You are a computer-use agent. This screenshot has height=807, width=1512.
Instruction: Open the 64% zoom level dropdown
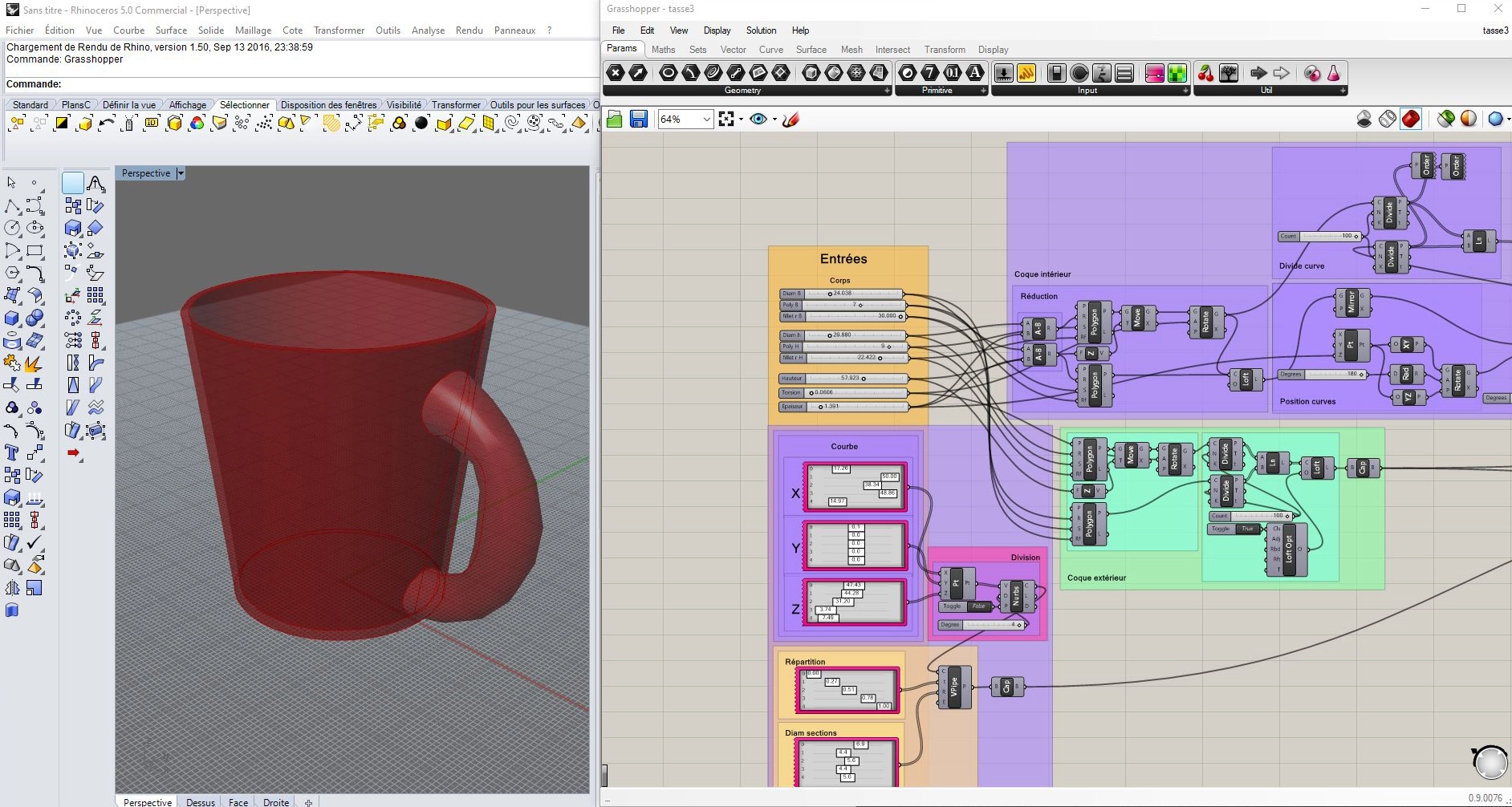[706, 120]
